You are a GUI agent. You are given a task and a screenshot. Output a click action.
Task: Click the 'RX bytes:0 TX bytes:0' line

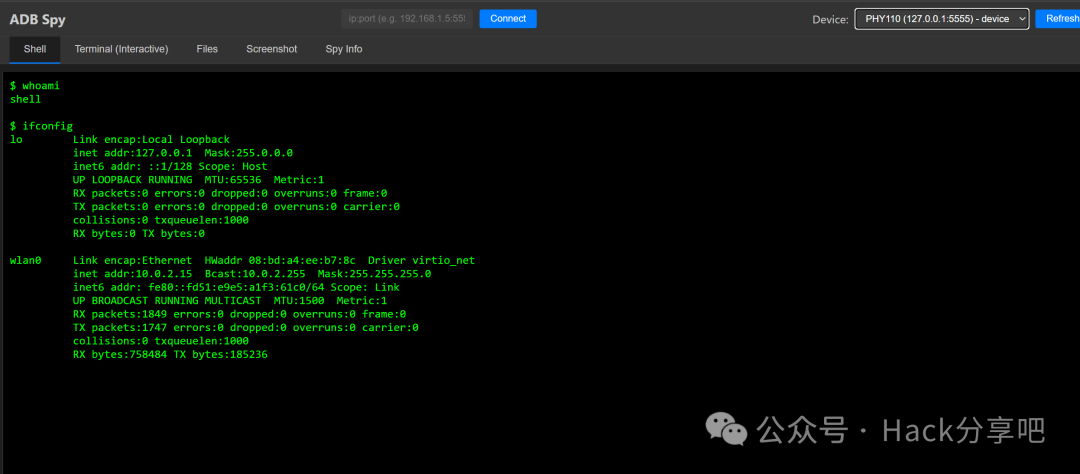tap(138, 234)
